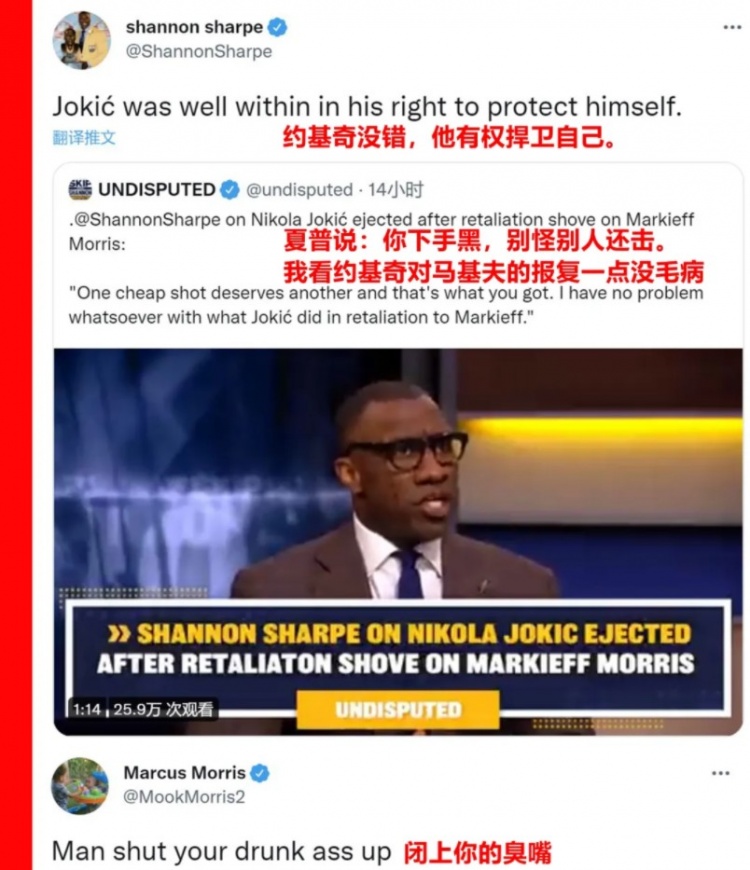Click the @ShannonSharpe handle under the display name

click(199, 52)
